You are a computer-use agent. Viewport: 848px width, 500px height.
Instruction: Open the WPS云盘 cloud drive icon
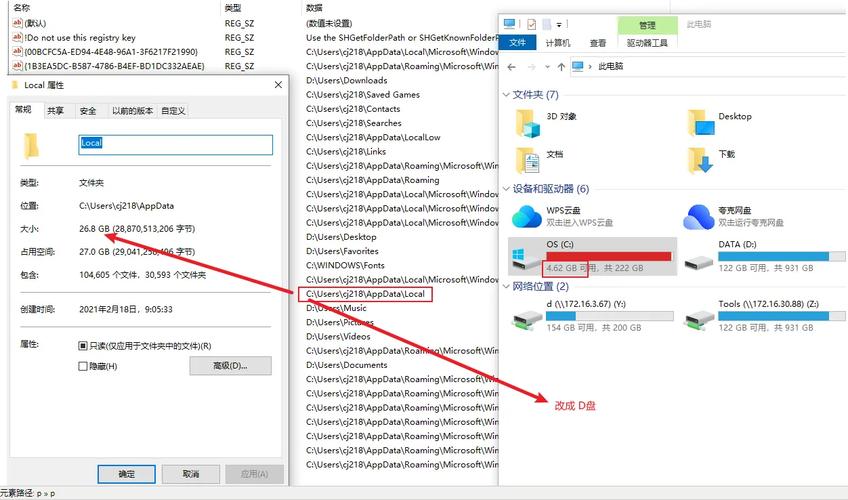(x=527, y=216)
